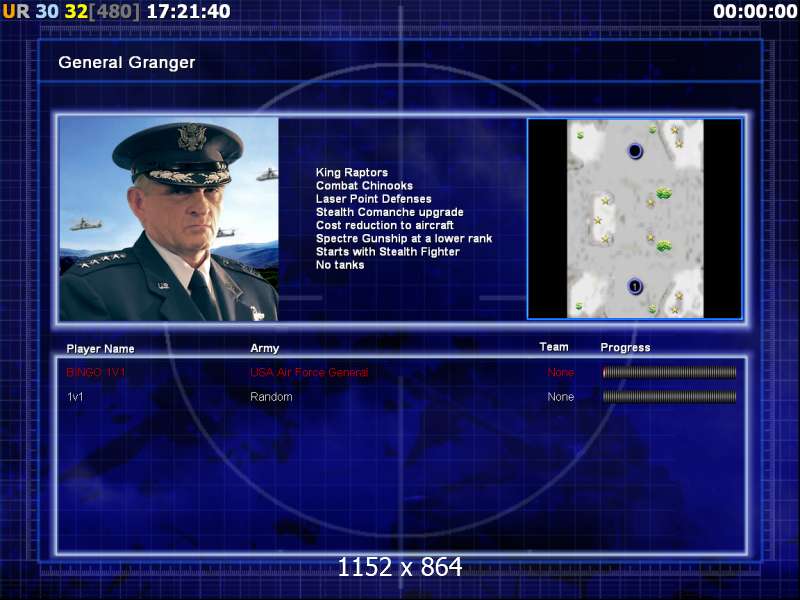
Task: Click the unnumbered start position marker on map
Action: point(635,151)
